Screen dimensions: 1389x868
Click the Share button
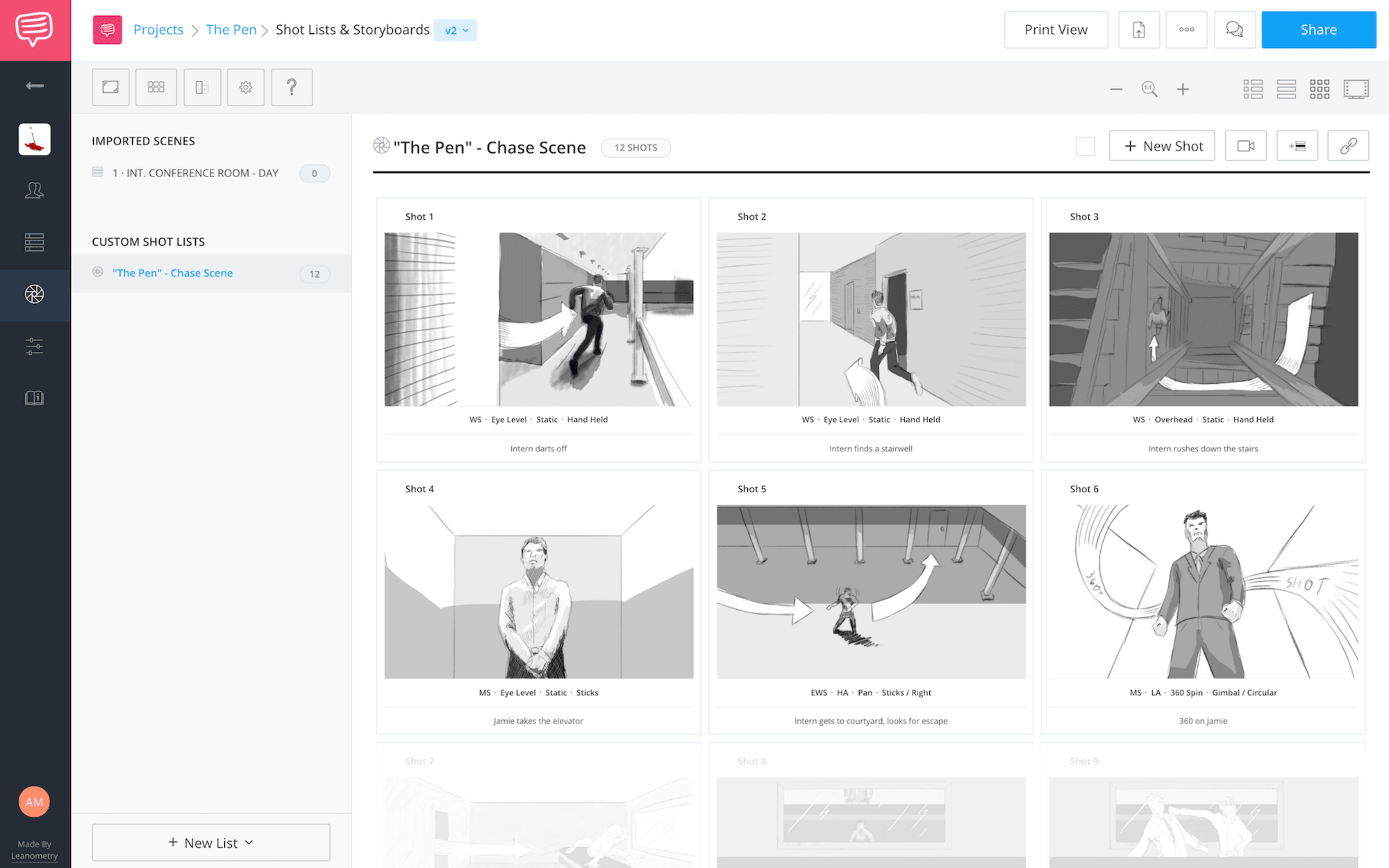click(1318, 29)
